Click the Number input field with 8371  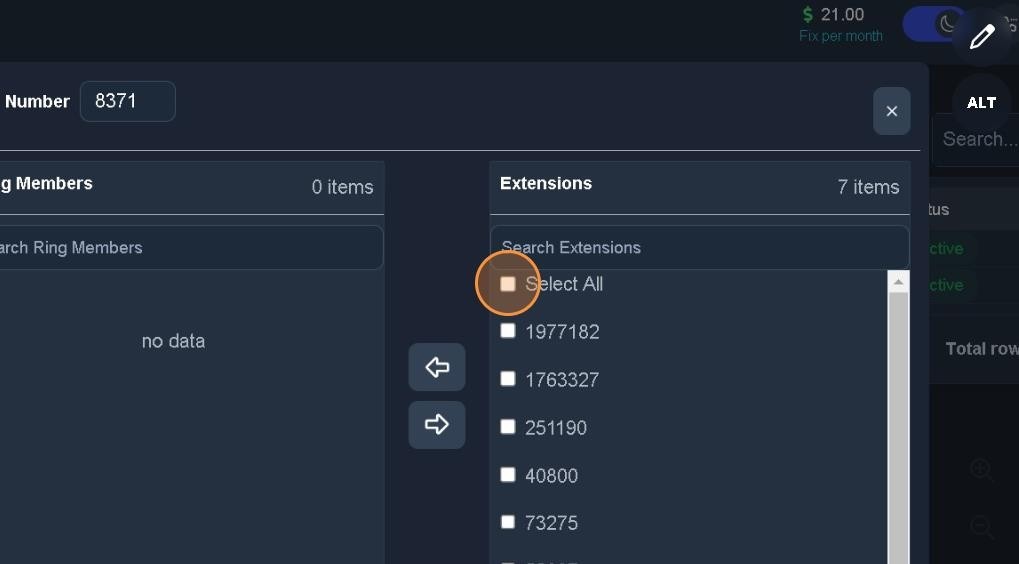click(x=127, y=101)
